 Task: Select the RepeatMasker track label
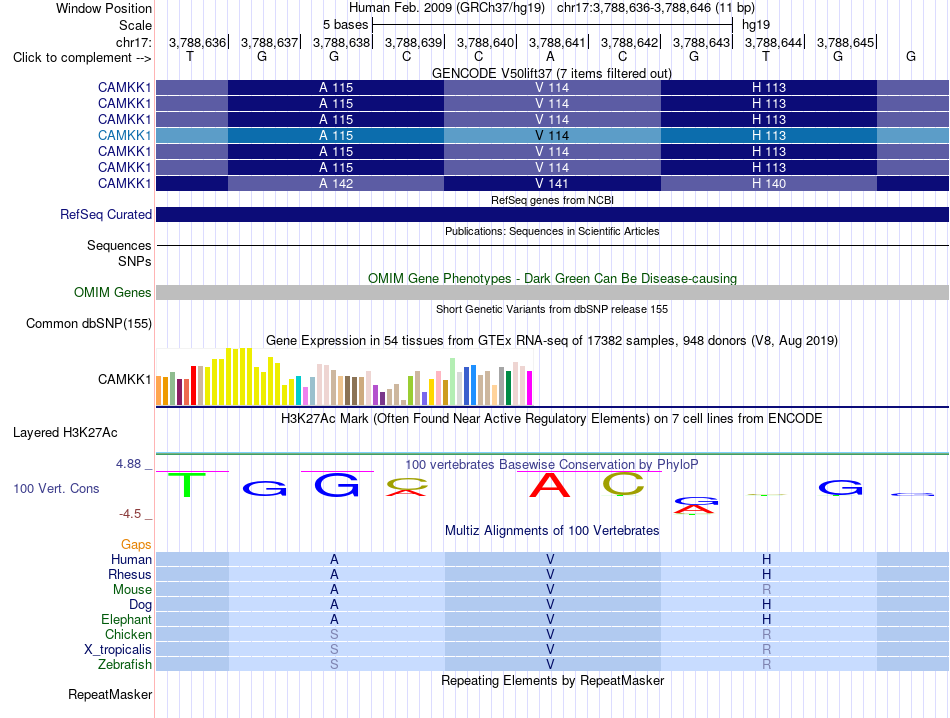(110, 694)
